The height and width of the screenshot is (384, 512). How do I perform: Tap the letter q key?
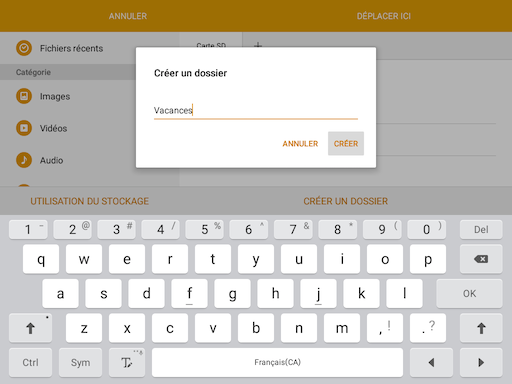coord(41,259)
